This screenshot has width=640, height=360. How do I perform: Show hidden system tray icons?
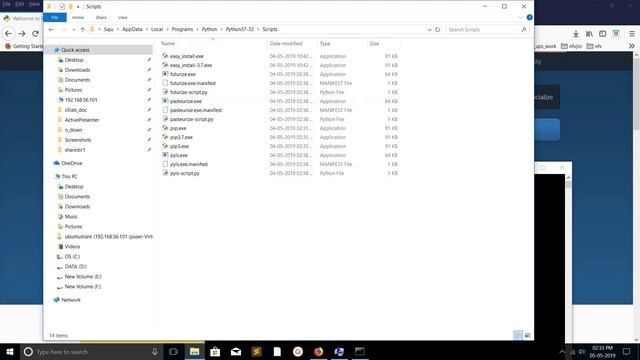tap(562, 351)
